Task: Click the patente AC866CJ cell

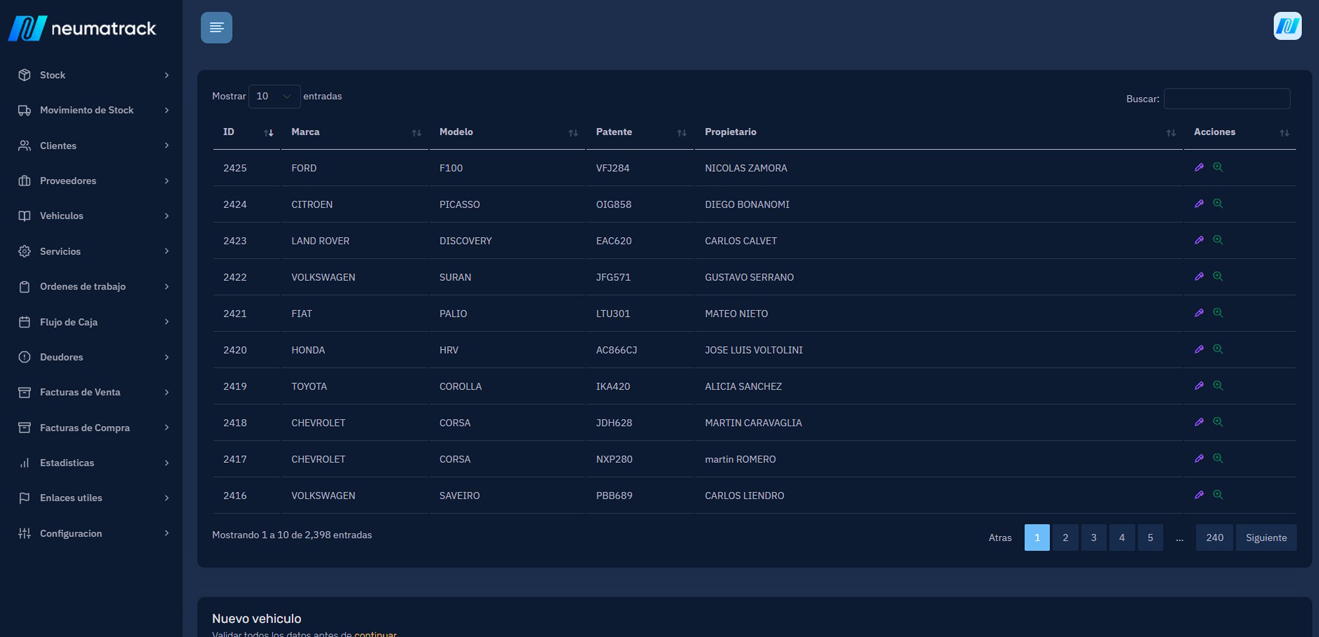Action: (640, 350)
